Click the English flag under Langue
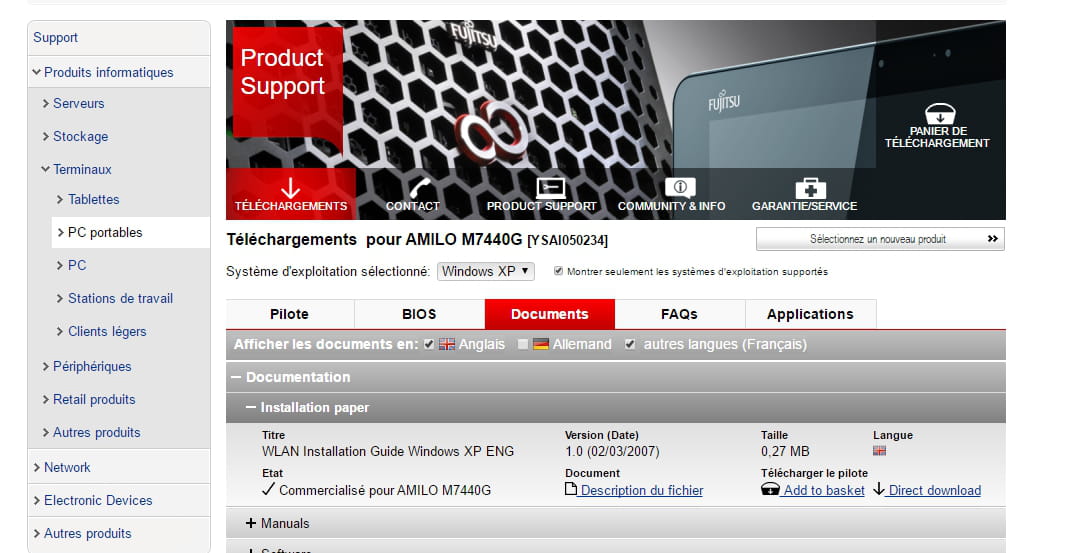The height and width of the screenshot is (553, 1084). point(879,451)
